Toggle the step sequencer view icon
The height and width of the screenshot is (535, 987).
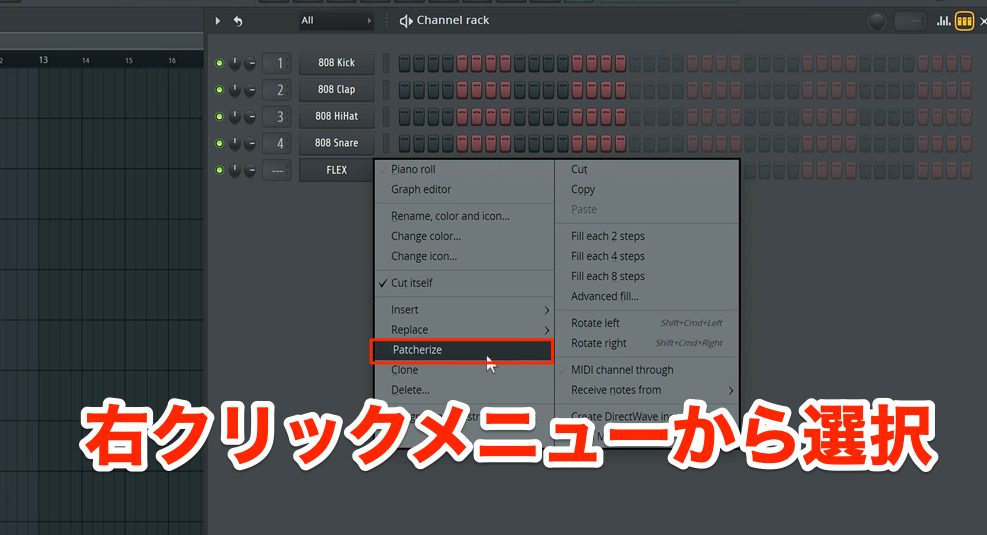[964, 21]
